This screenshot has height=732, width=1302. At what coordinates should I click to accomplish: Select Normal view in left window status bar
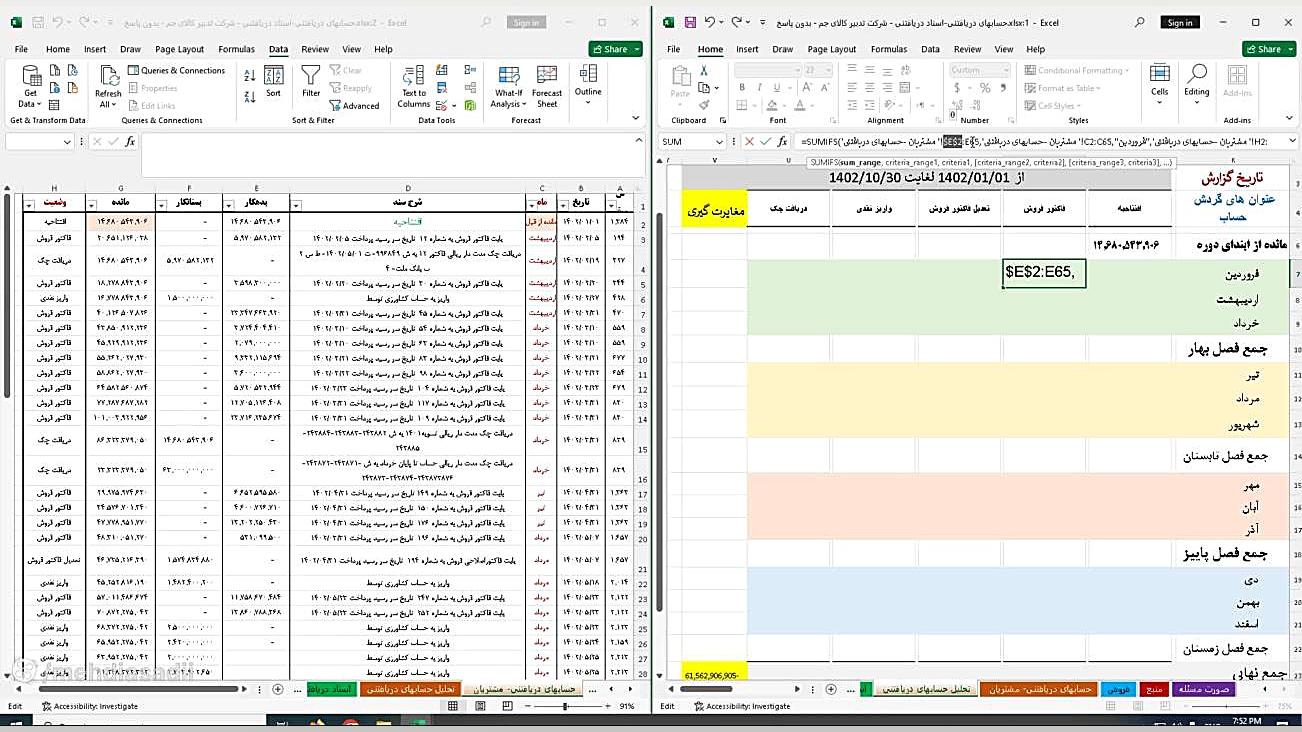click(453, 706)
